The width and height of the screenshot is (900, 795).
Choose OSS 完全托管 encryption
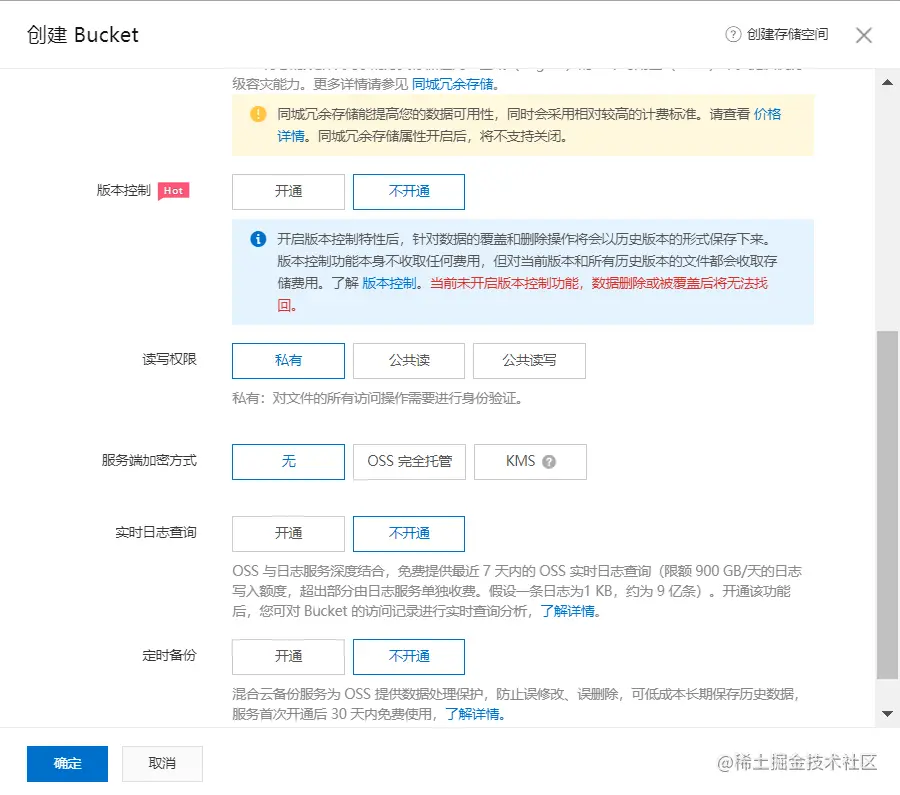tap(409, 462)
